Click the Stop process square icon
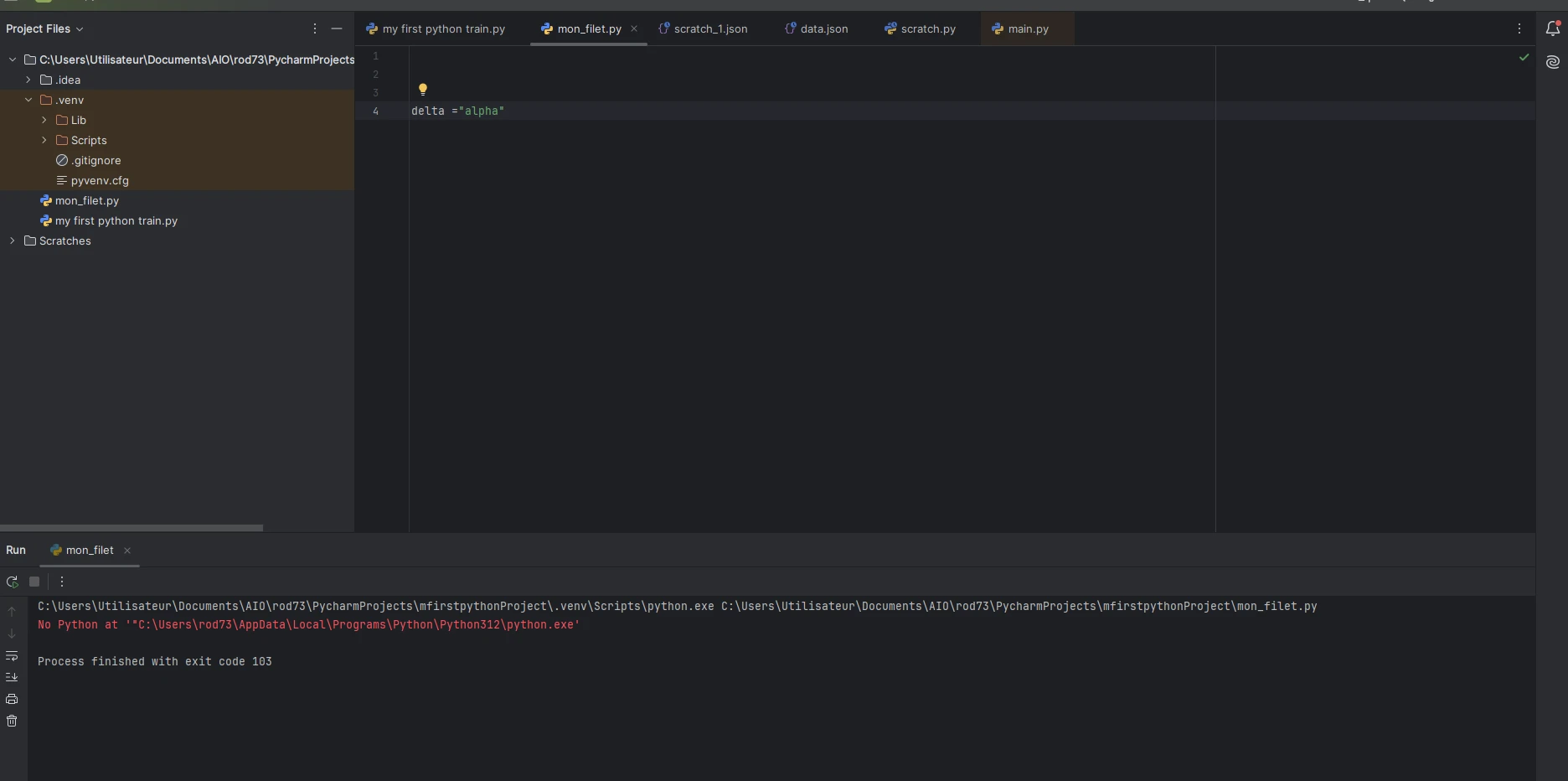Image resolution: width=1568 pixels, height=781 pixels. pyautogui.click(x=34, y=582)
